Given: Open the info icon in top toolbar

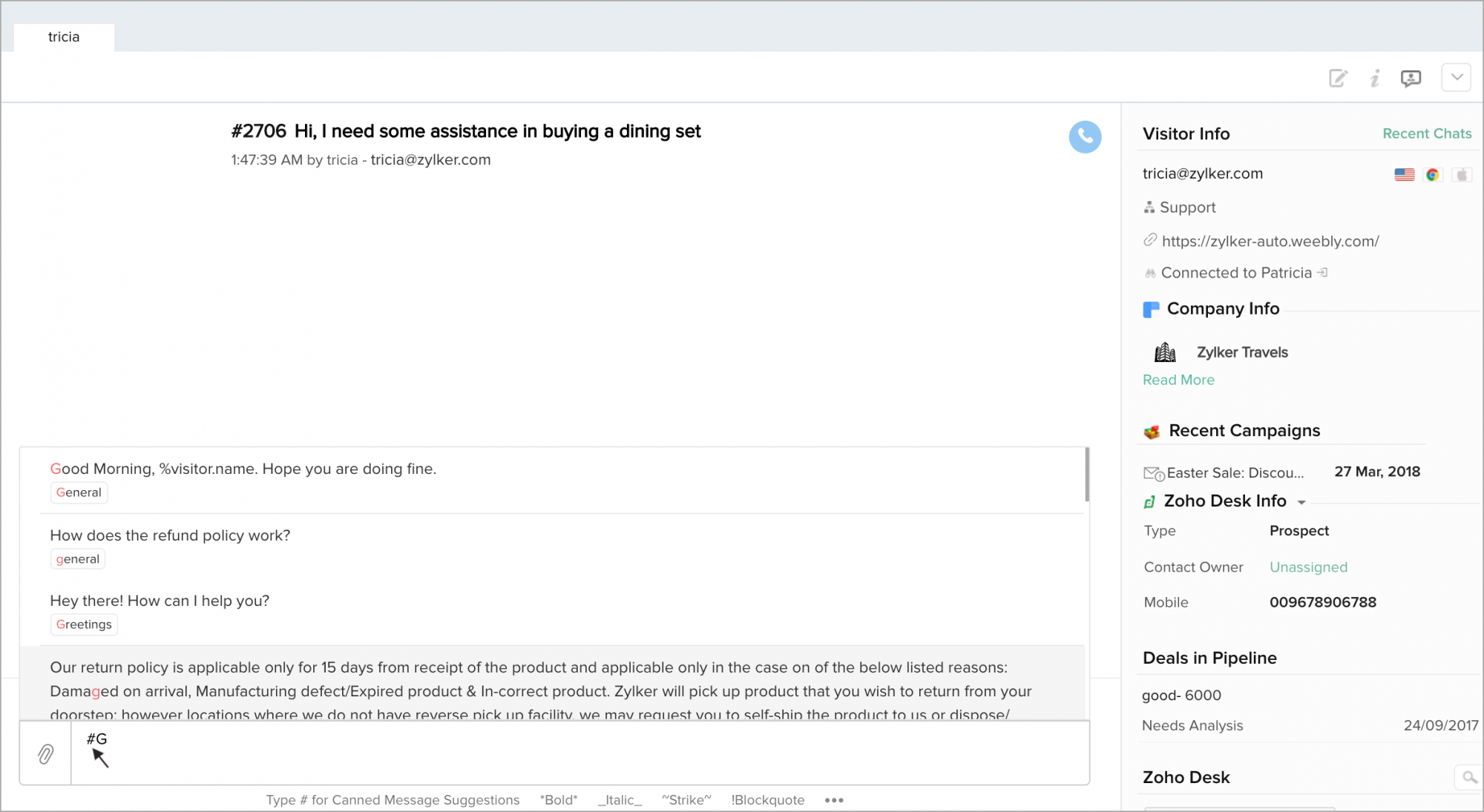Looking at the screenshot, I should coord(1374,79).
